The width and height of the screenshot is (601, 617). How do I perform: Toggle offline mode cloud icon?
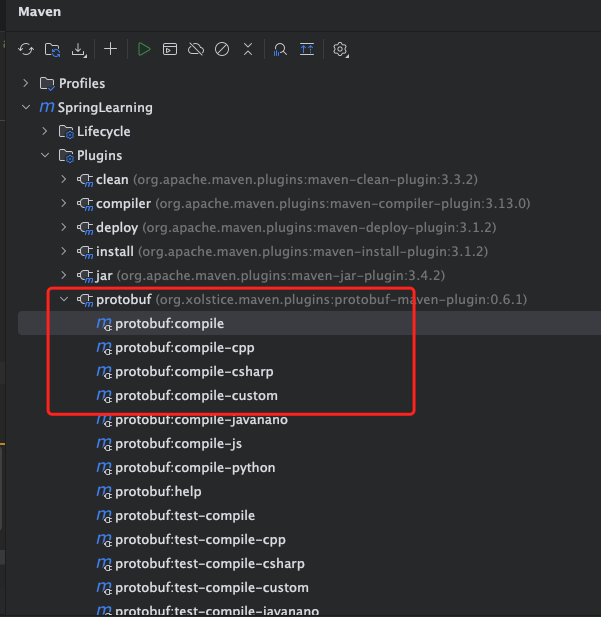[x=196, y=50]
